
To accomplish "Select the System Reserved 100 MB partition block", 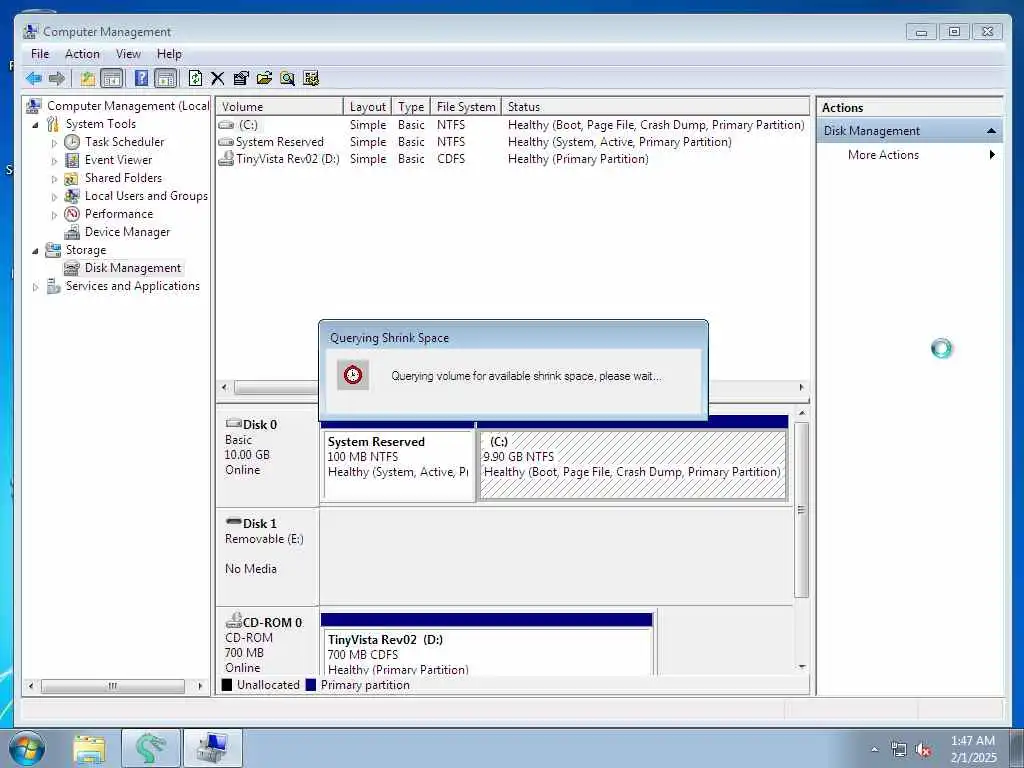I will tap(398, 465).
